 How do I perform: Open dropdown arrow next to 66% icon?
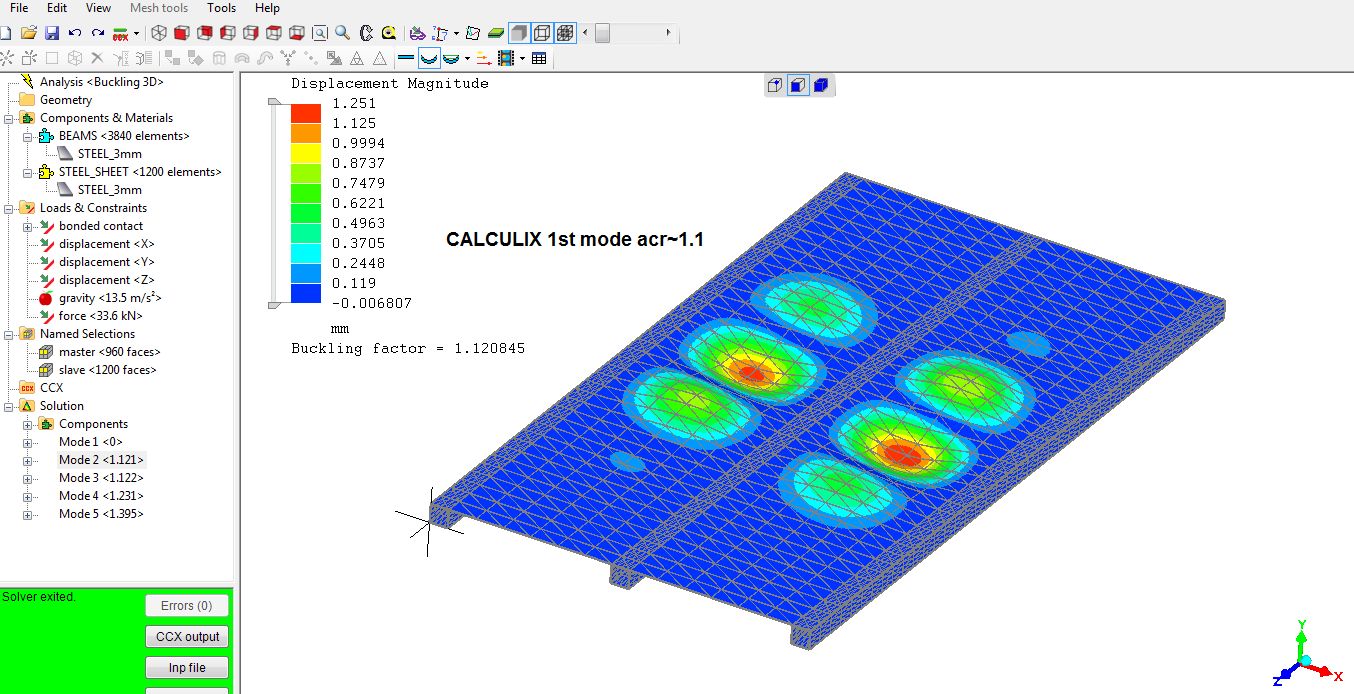[136, 33]
